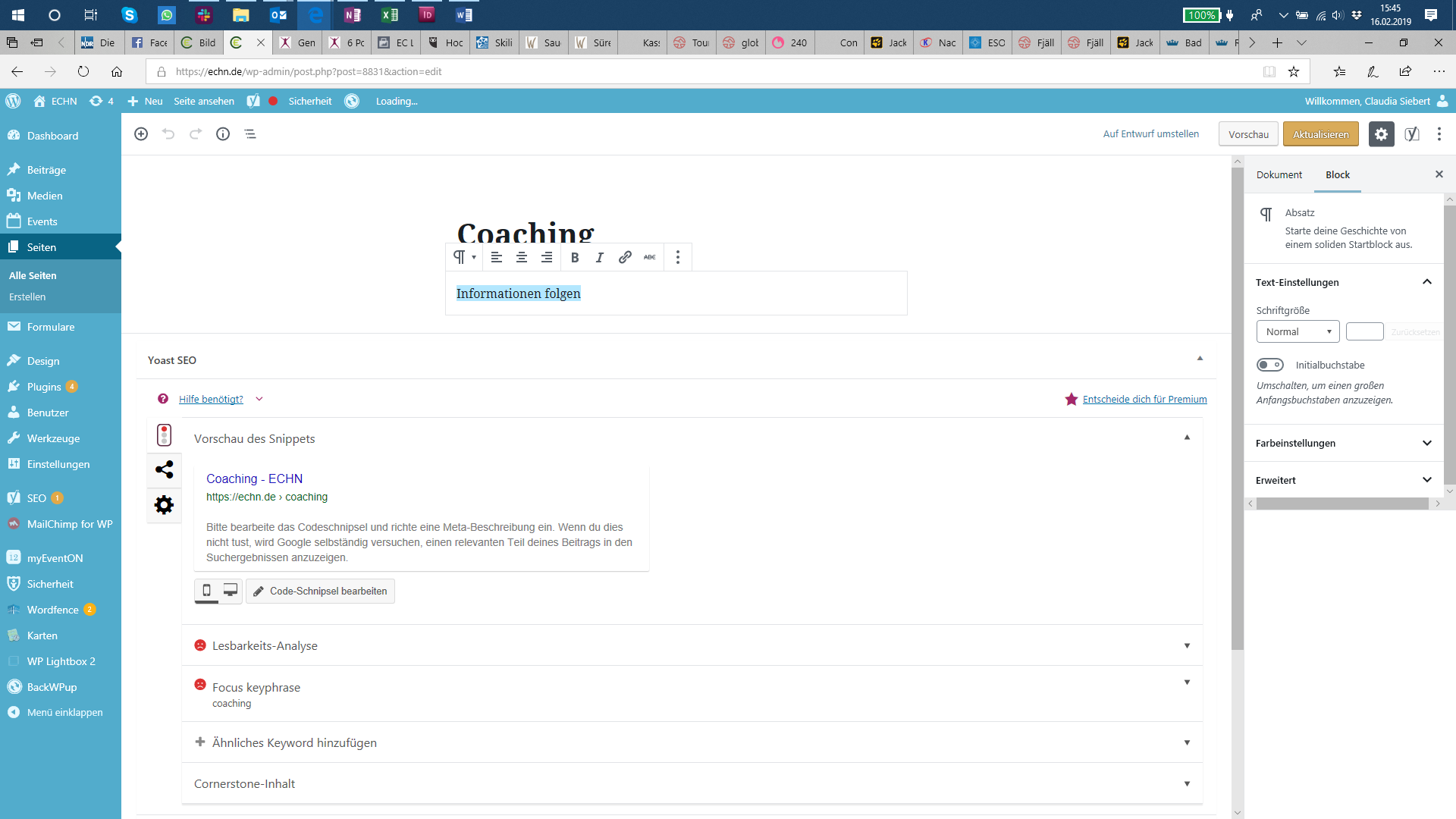Expand Cornerstone-Inhalt section
The height and width of the screenshot is (819, 1456).
(692, 783)
